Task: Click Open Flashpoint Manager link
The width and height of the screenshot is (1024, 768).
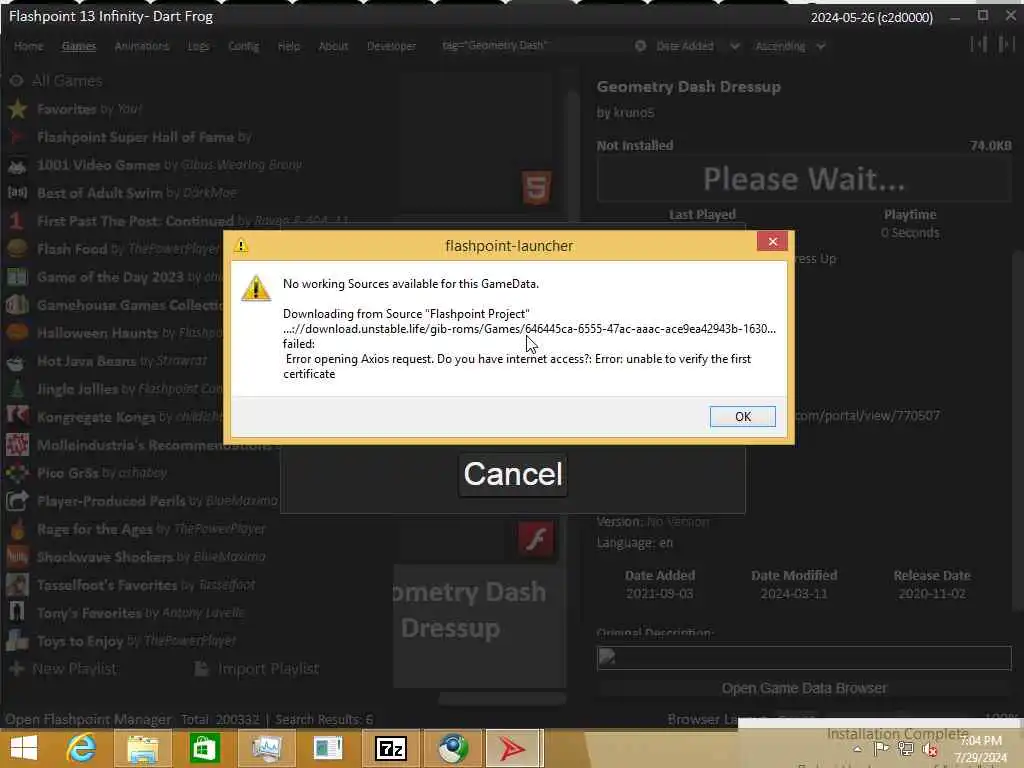Action: pyautogui.click(x=88, y=720)
